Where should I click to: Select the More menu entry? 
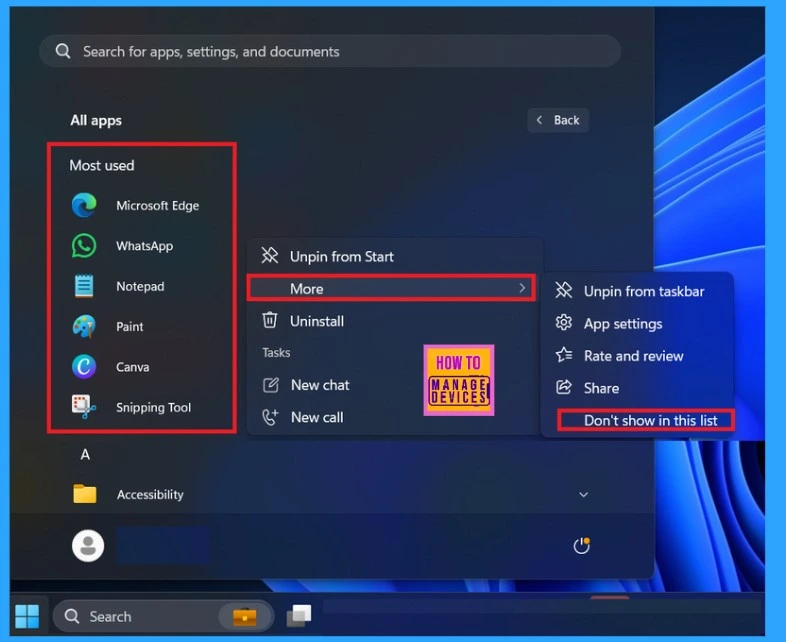coord(391,288)
